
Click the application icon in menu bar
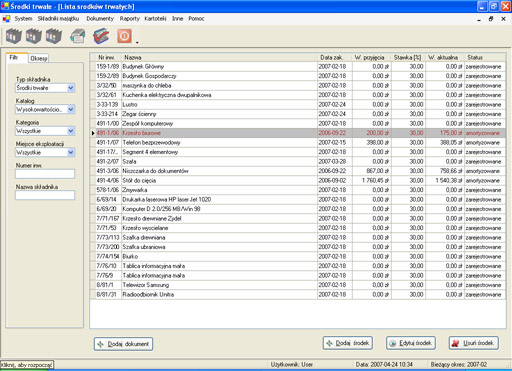[6, 19]
